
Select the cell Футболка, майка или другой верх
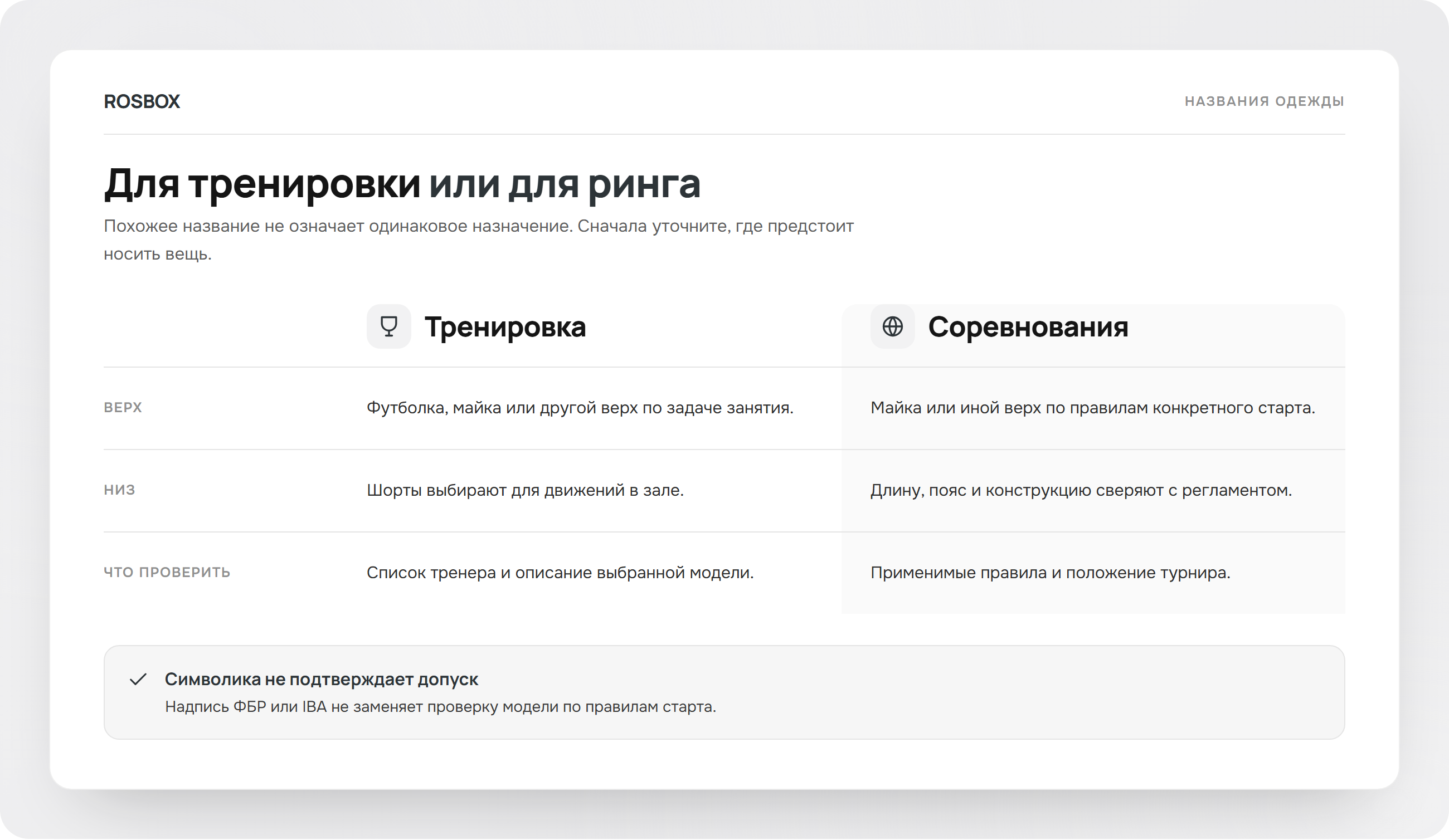(x=580, y=408)
